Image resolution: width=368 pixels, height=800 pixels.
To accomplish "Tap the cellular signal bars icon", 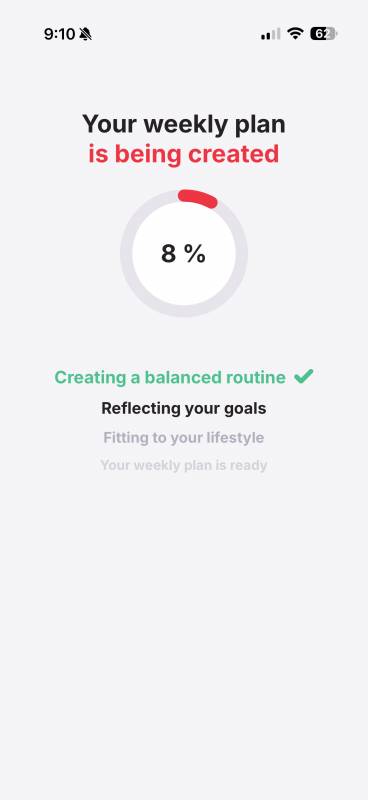I will [271, 34].
